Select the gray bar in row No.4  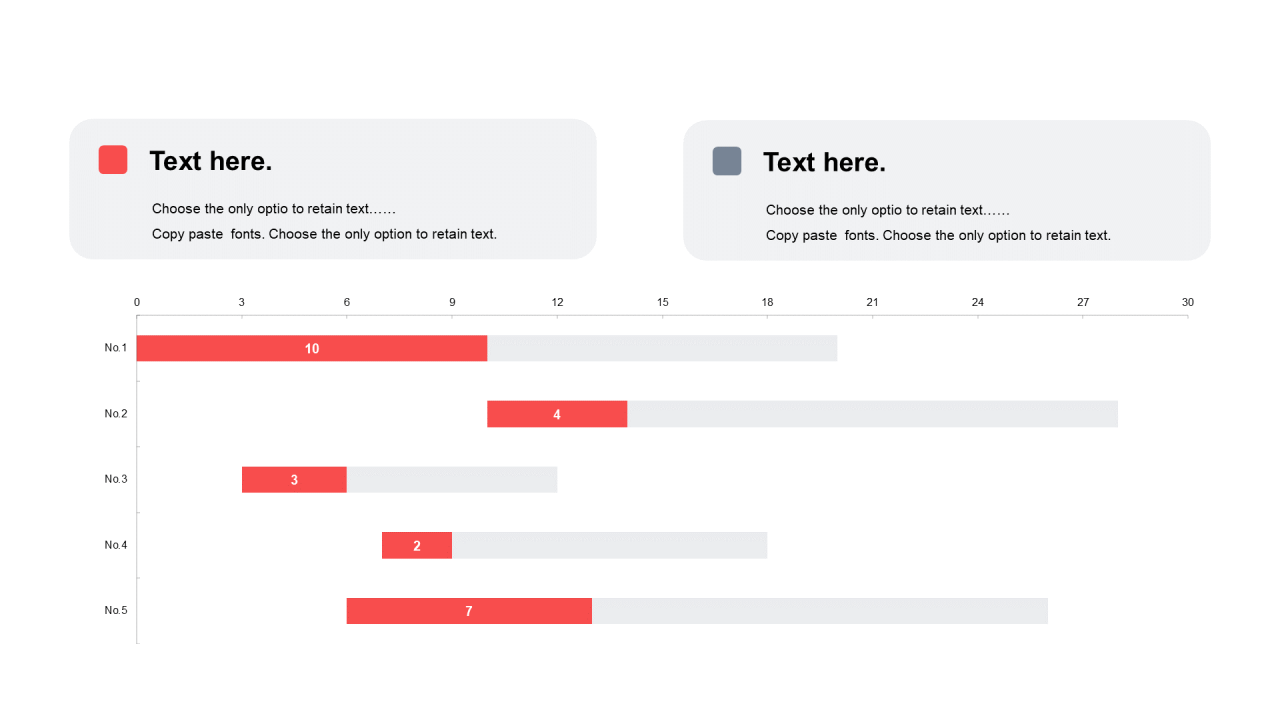[609, 545]
